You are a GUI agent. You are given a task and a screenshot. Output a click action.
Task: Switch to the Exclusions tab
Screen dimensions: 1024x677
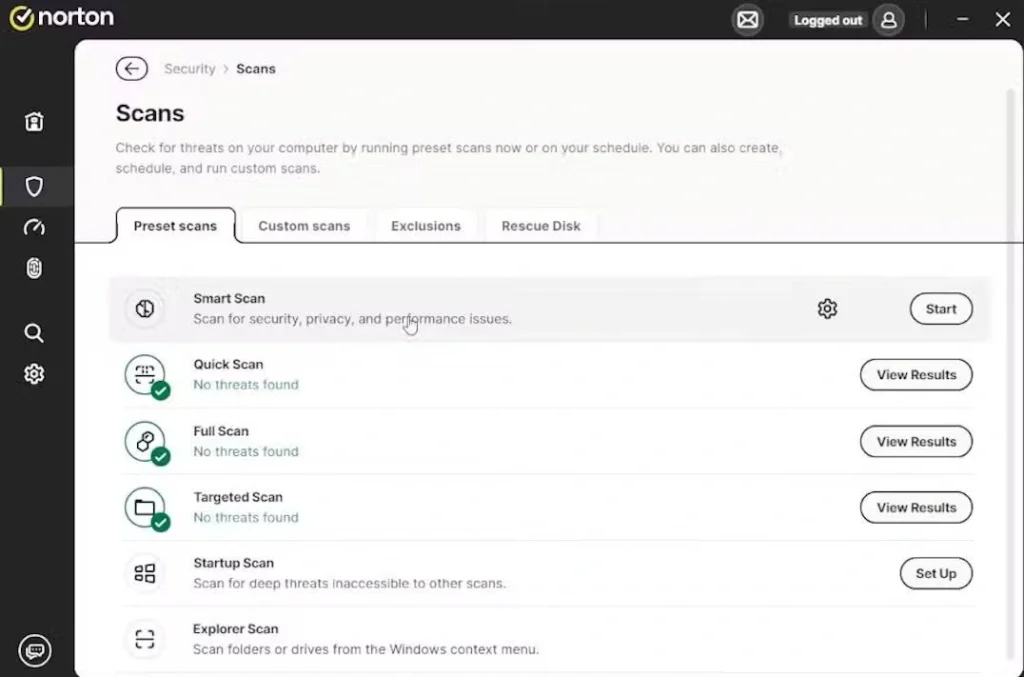coord(426,226)
